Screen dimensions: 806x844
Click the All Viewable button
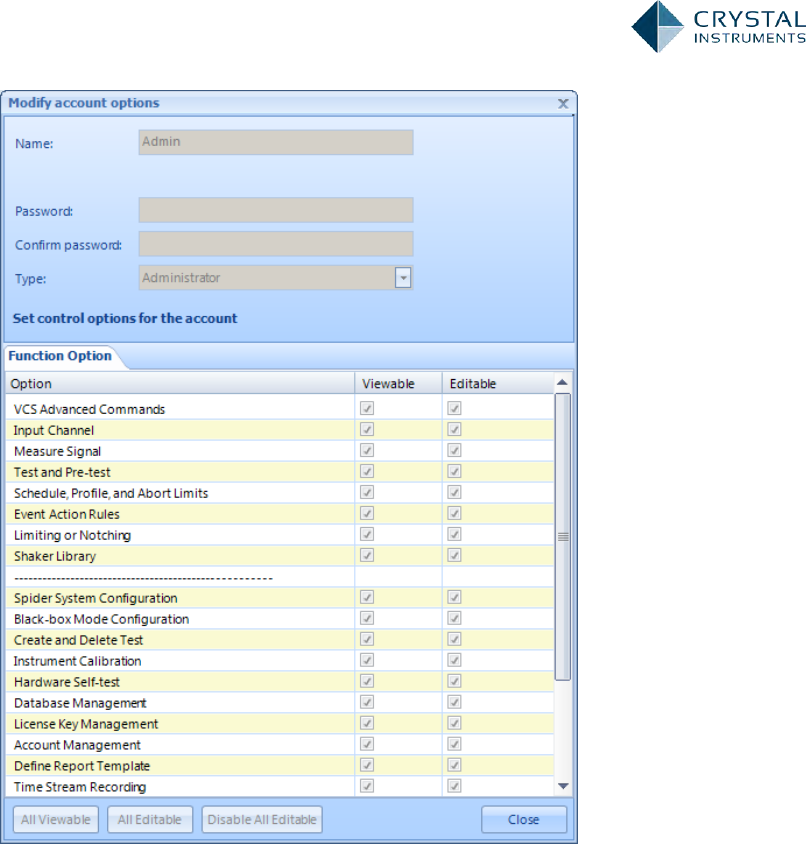point(56,819)
